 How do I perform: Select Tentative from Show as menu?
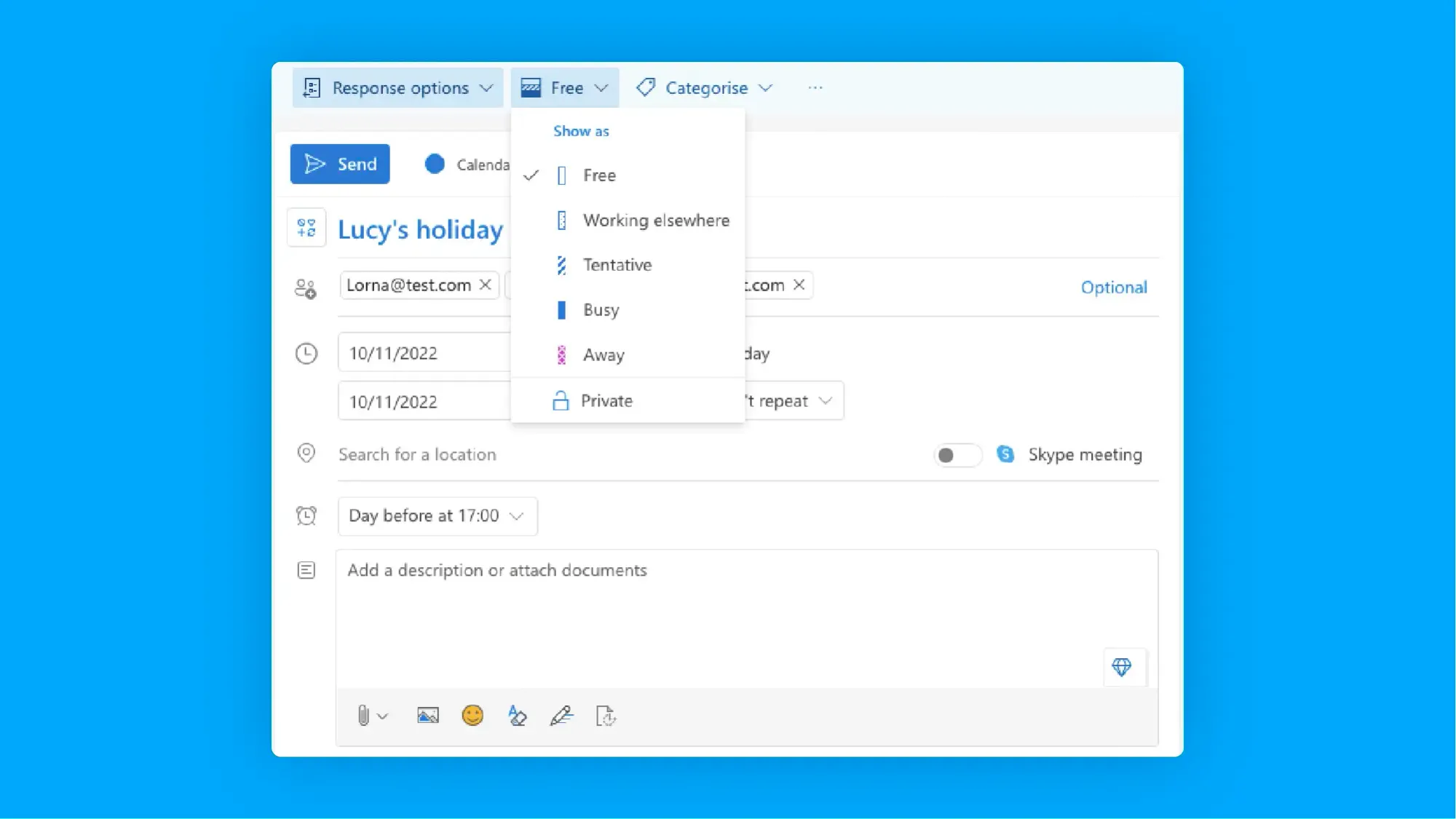(617, 264)
